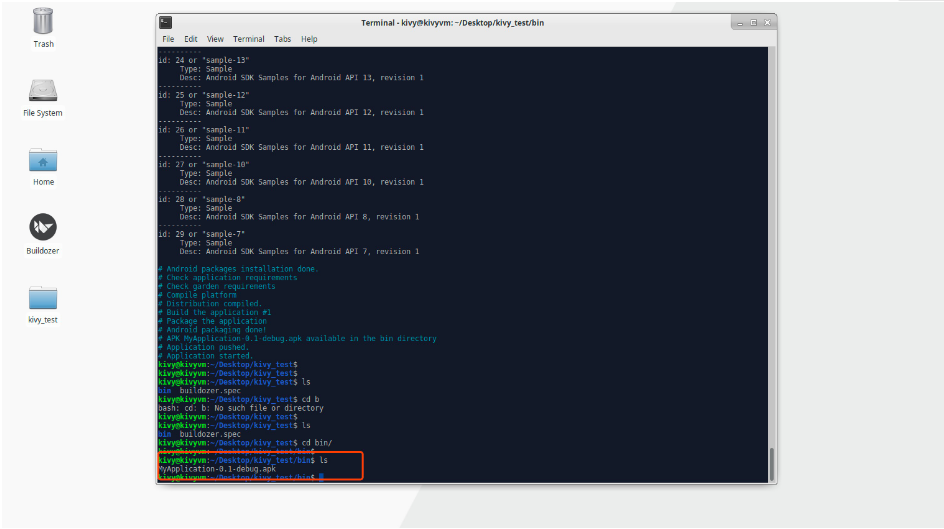Screen dimensions: 944x529
Task: Minimize the Terminal window
Action: coord(740,23)
